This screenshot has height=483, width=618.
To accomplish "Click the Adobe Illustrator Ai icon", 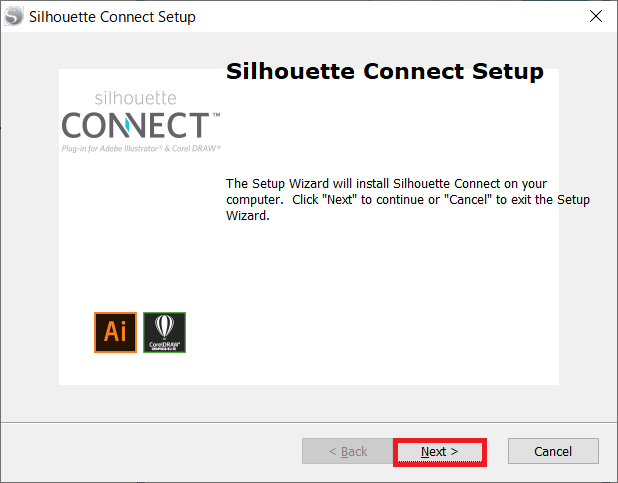I will pos(115,332).
